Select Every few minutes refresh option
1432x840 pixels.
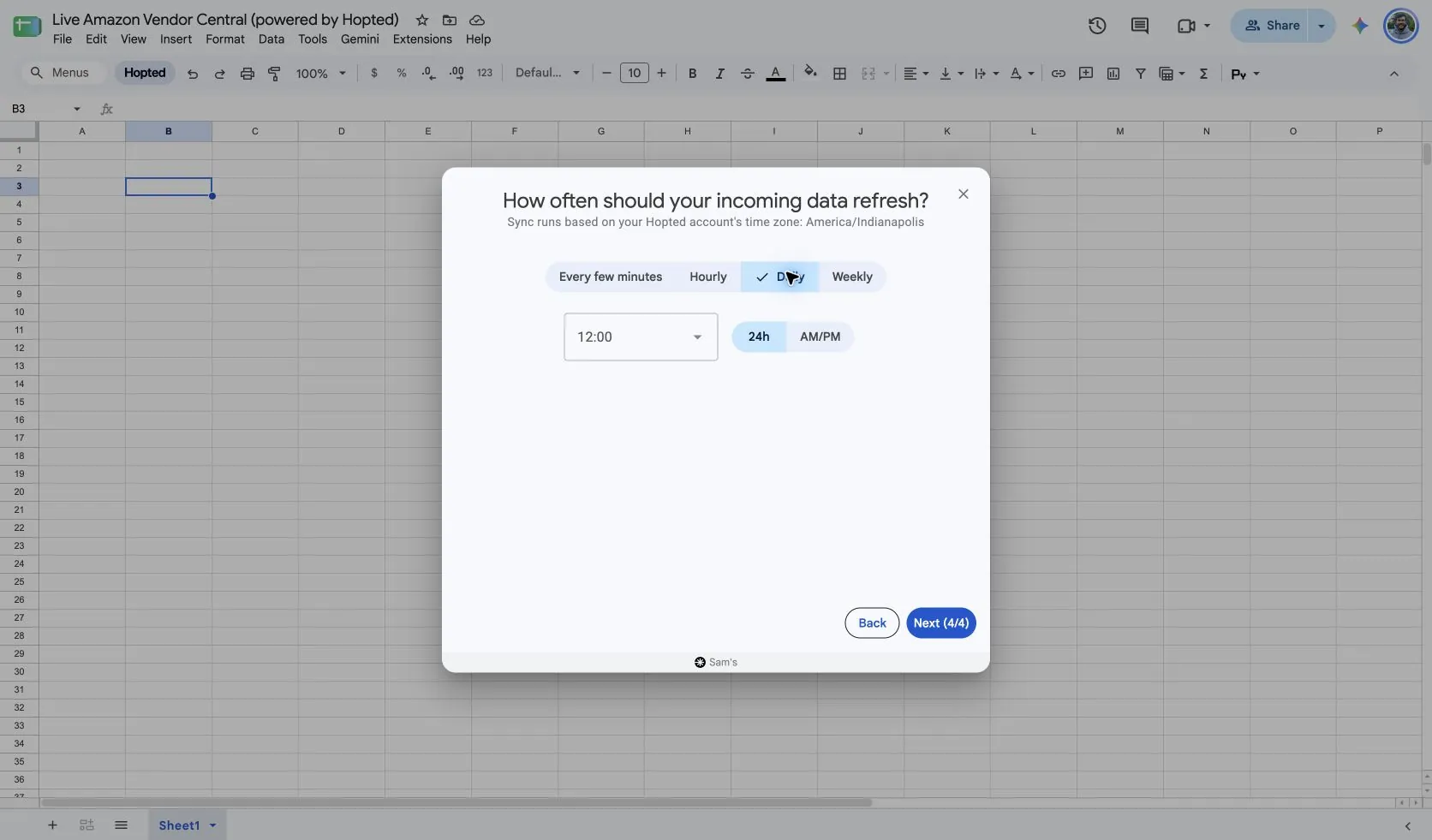pyautogui.click(x=611, y=277)
